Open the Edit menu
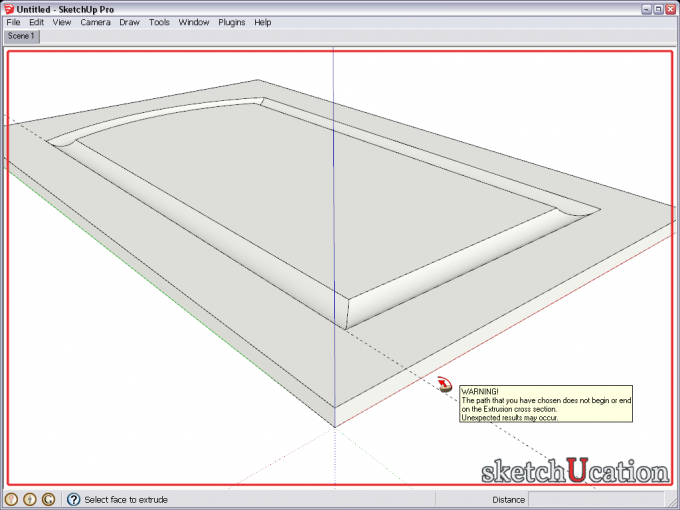Image resolution: width=680 pixels, height=510 pixels. tap(36, 22)
